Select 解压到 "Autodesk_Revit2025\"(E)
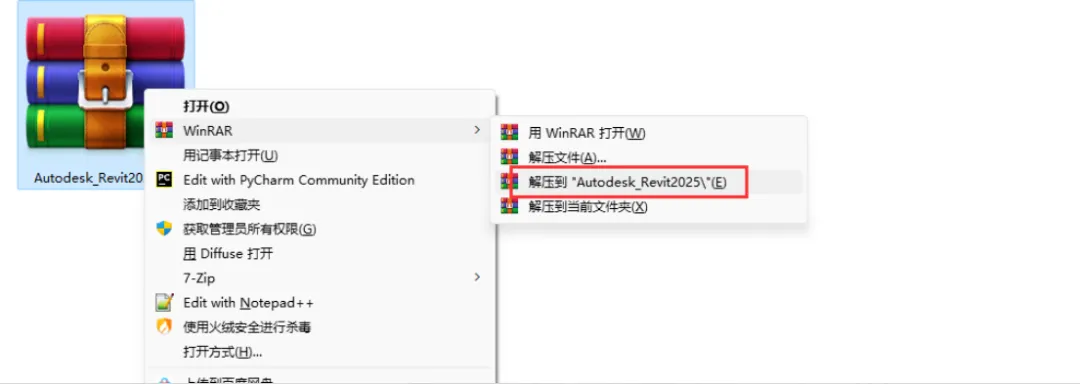This screenshot has width=1080, height=384. point(648,182)
